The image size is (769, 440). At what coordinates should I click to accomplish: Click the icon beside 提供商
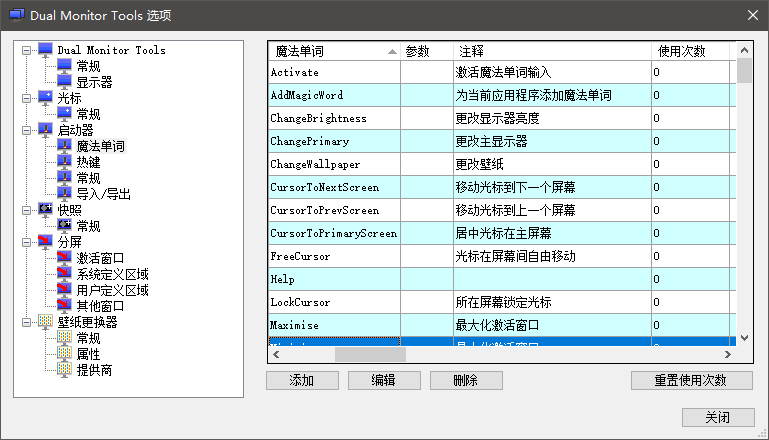point(64,370)
